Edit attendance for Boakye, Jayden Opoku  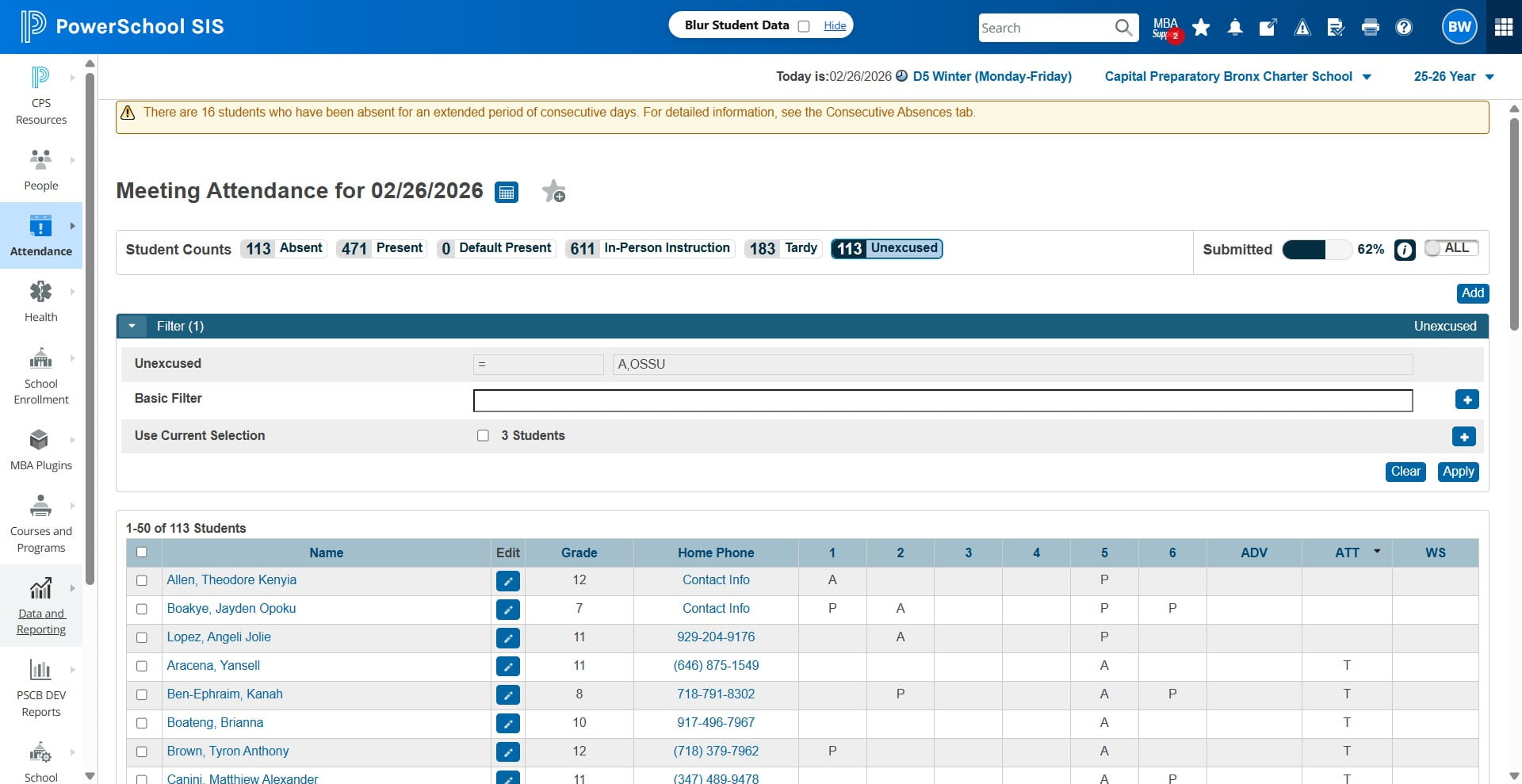(x=508, y=610)
